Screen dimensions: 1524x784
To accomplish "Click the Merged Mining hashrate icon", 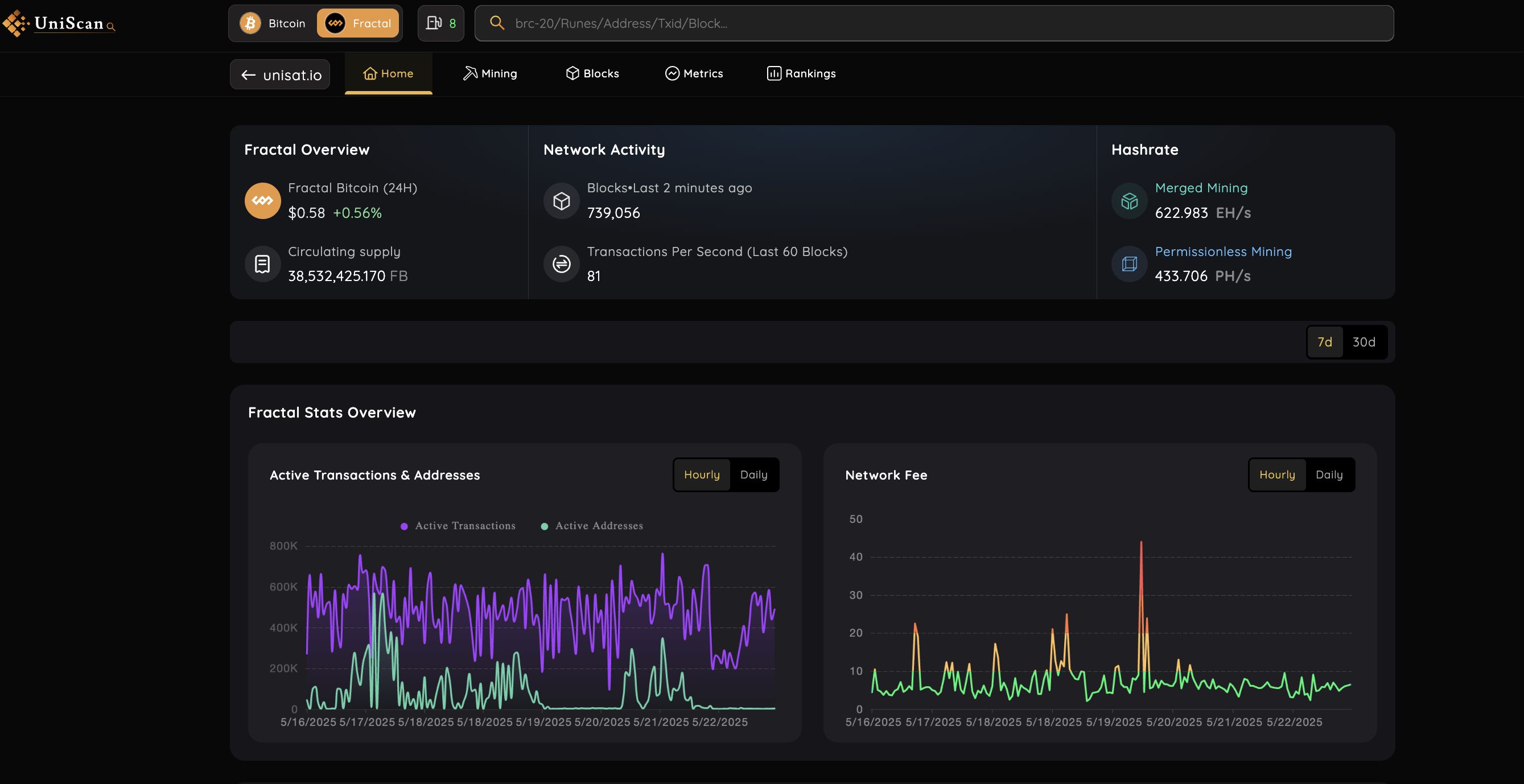I will tap(1129, 200).
